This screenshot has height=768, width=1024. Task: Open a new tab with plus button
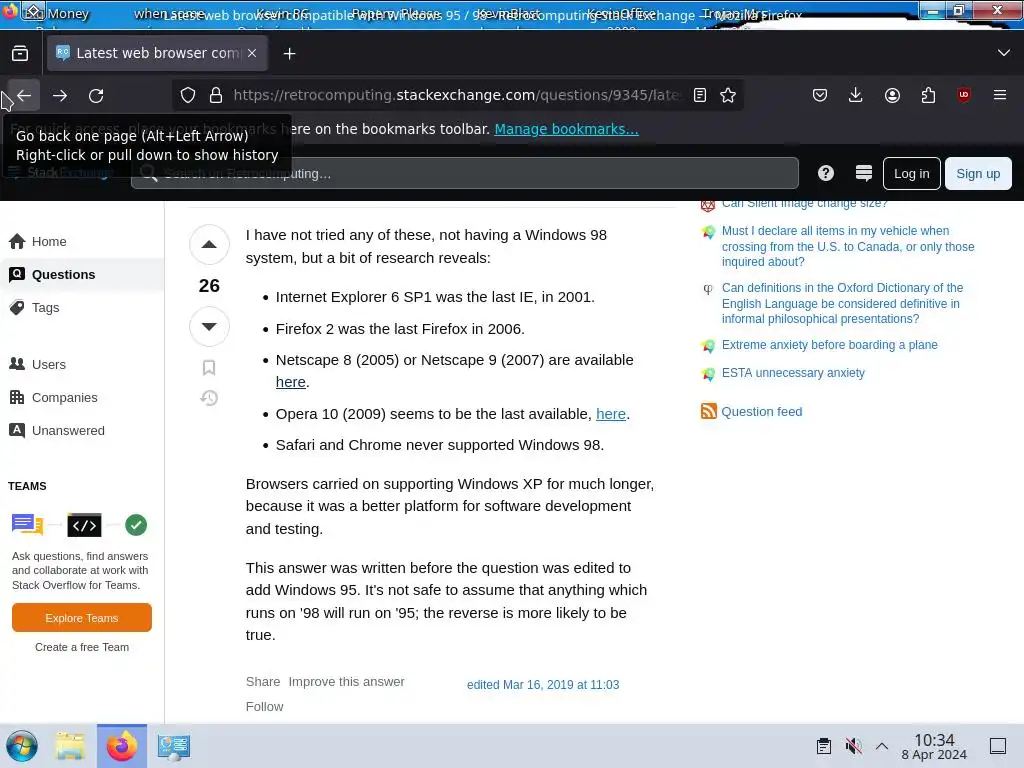[x=289, y=54]
